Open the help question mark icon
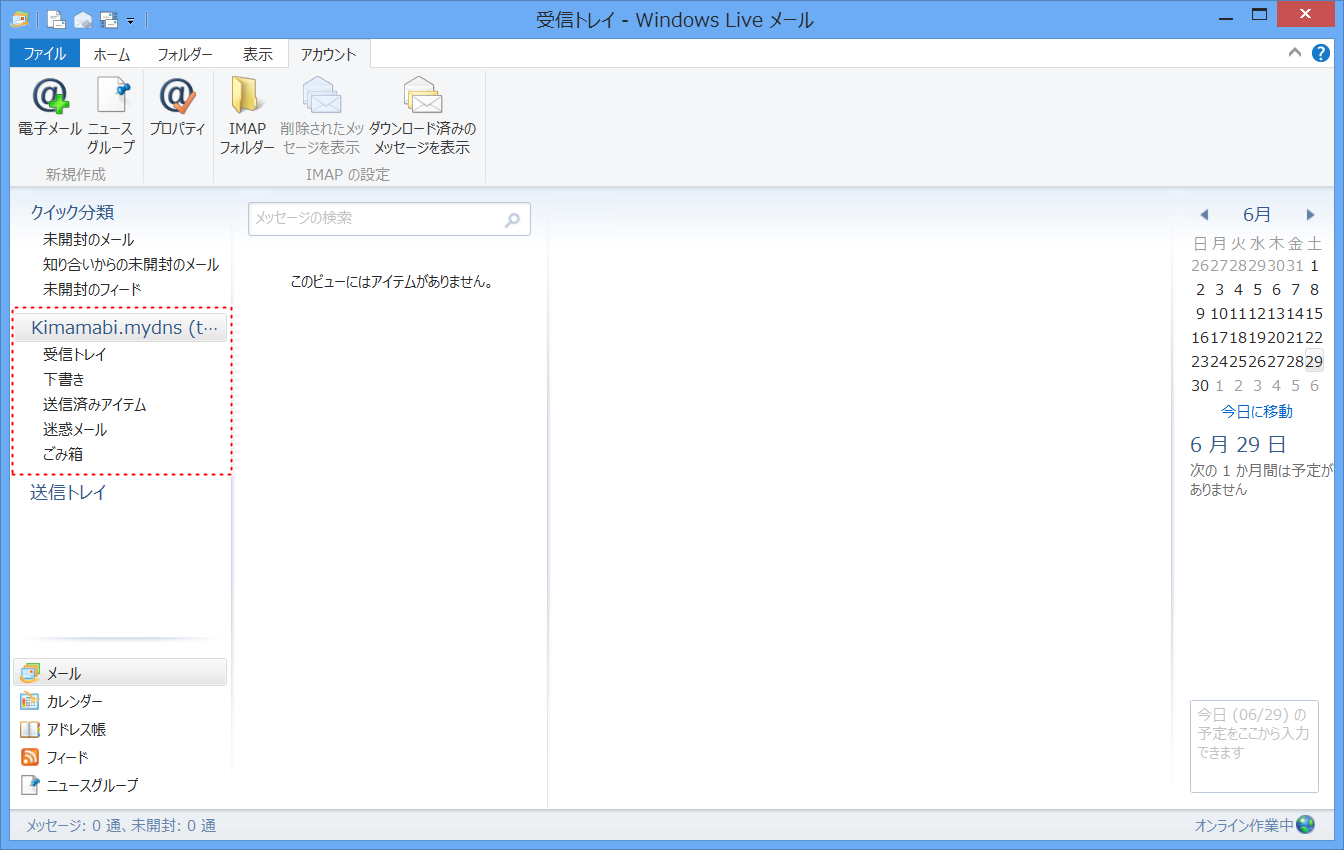1344x850 pixels. tap(1320, 53)
